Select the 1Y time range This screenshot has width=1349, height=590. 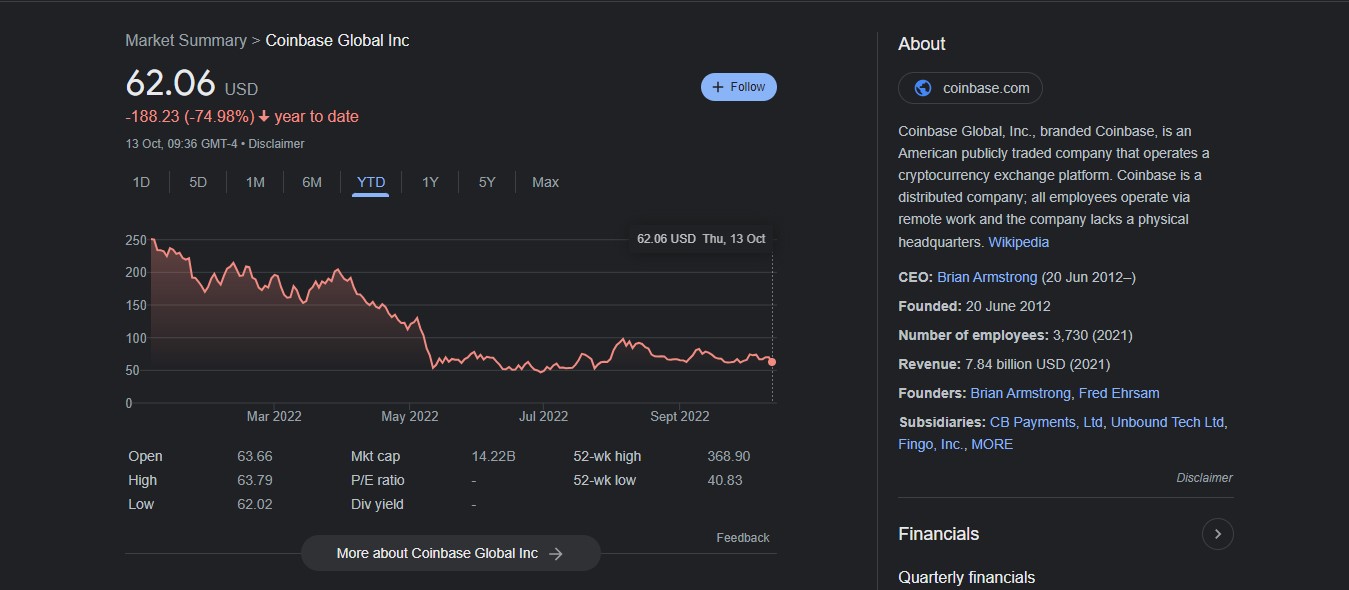click(x=430, y=182)
